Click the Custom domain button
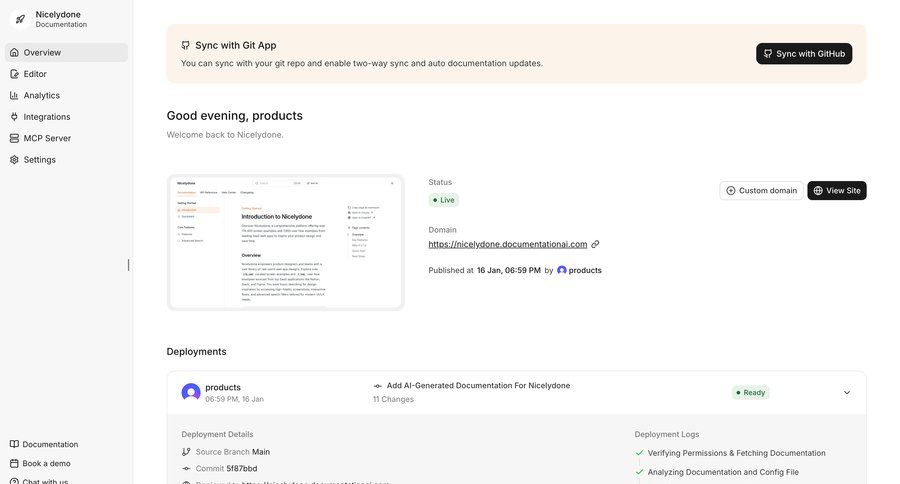900x484 pixels. point(761,191)
